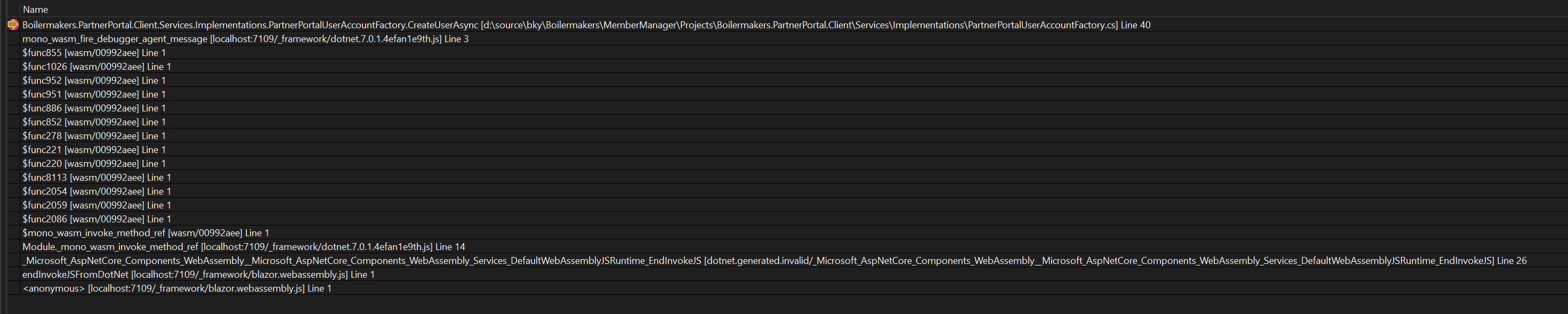Image resolution: width=1568 pixels, height=314 pixels.
Task: Select the mono_wasm_fire_debugger_agent_message frame
Action: pyautogui.click(x=183, y=38)
